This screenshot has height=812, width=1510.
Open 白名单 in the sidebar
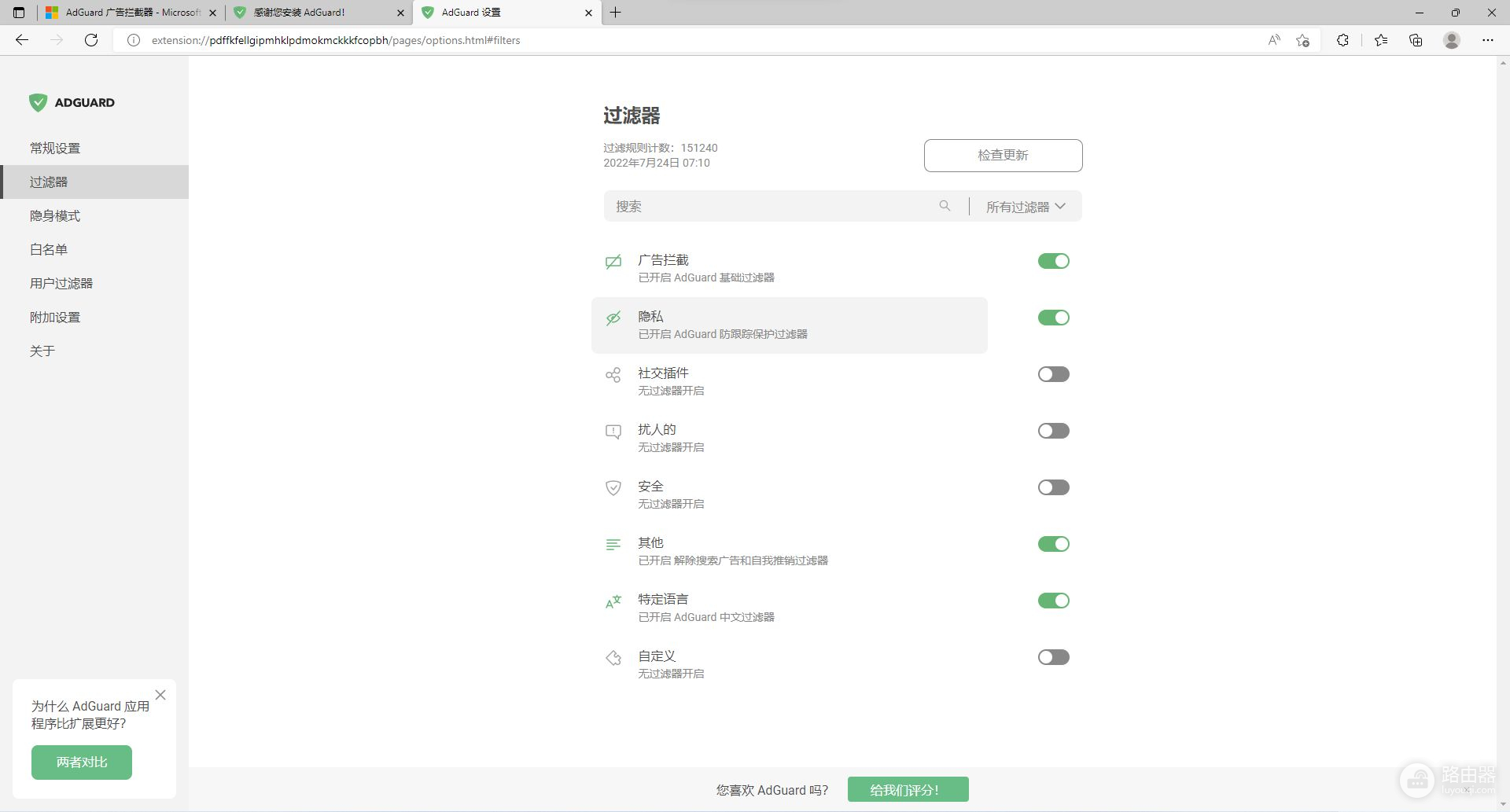coord(94,249)
